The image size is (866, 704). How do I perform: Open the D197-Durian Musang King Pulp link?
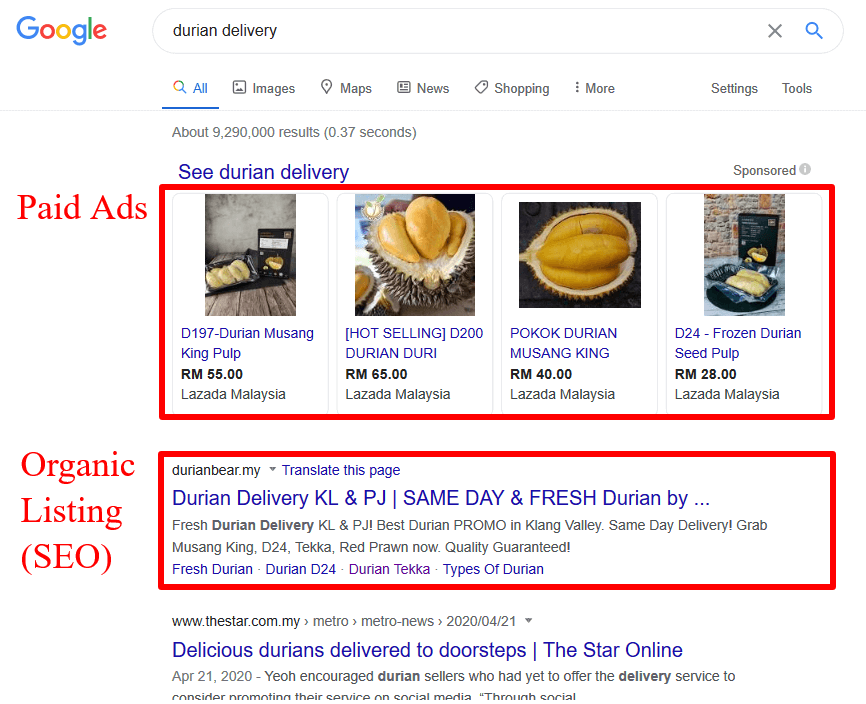tap(247, 343)
